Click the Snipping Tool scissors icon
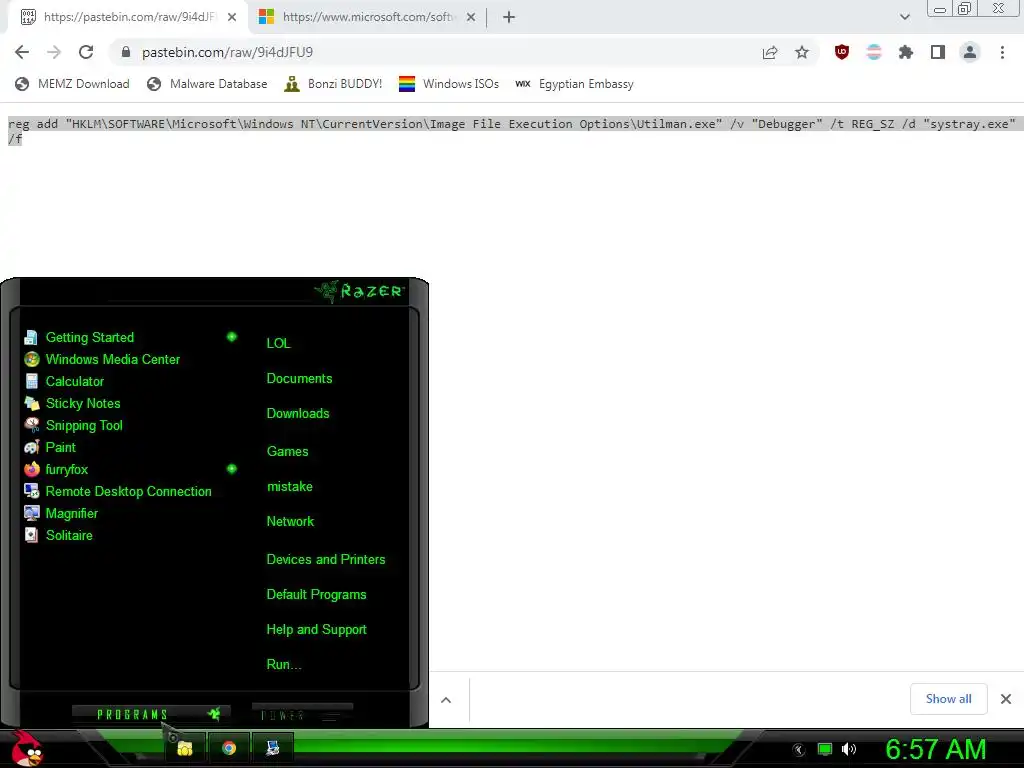 click(x=31, y=425)
